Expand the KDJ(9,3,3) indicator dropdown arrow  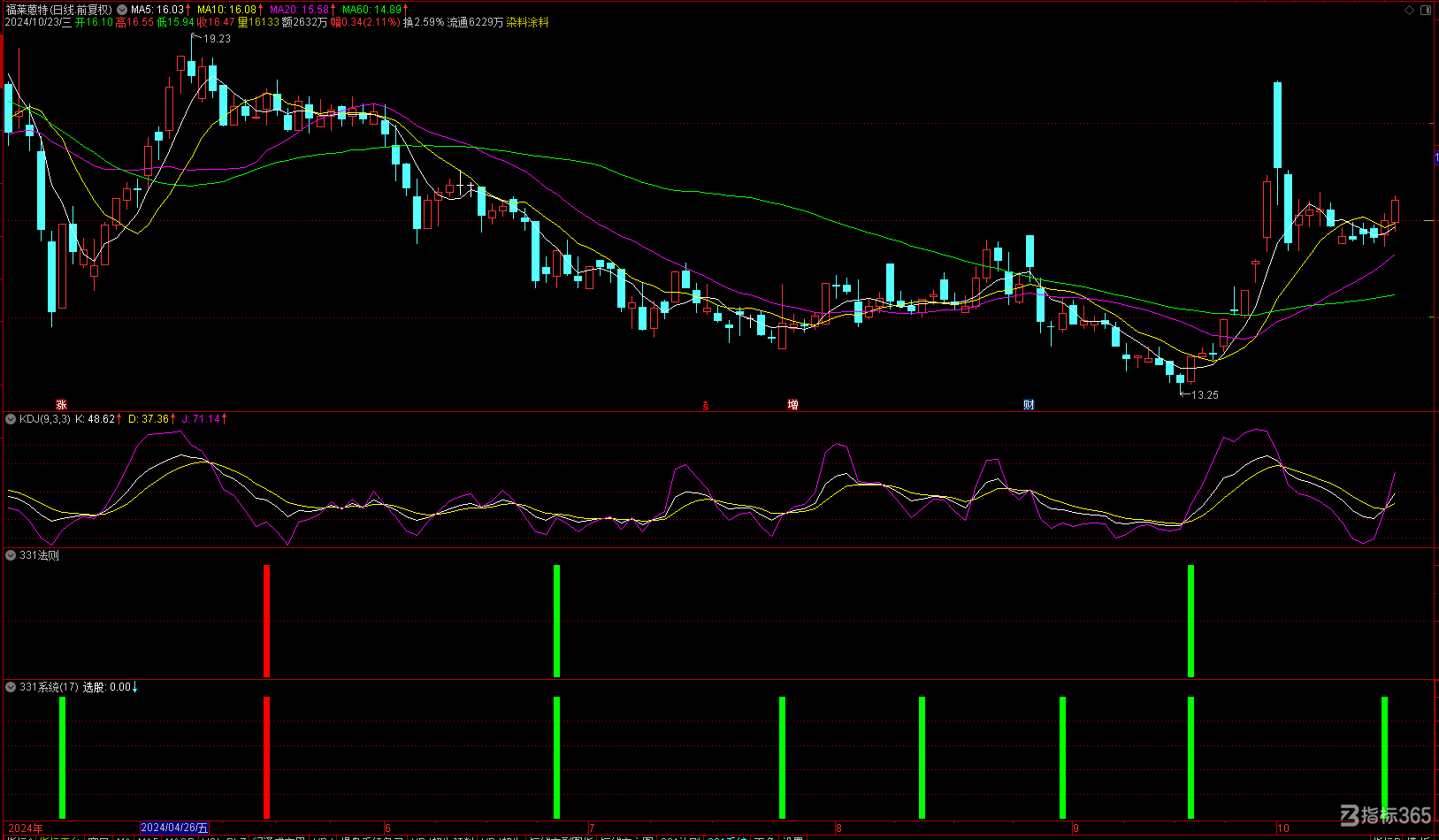click(11, 419)
